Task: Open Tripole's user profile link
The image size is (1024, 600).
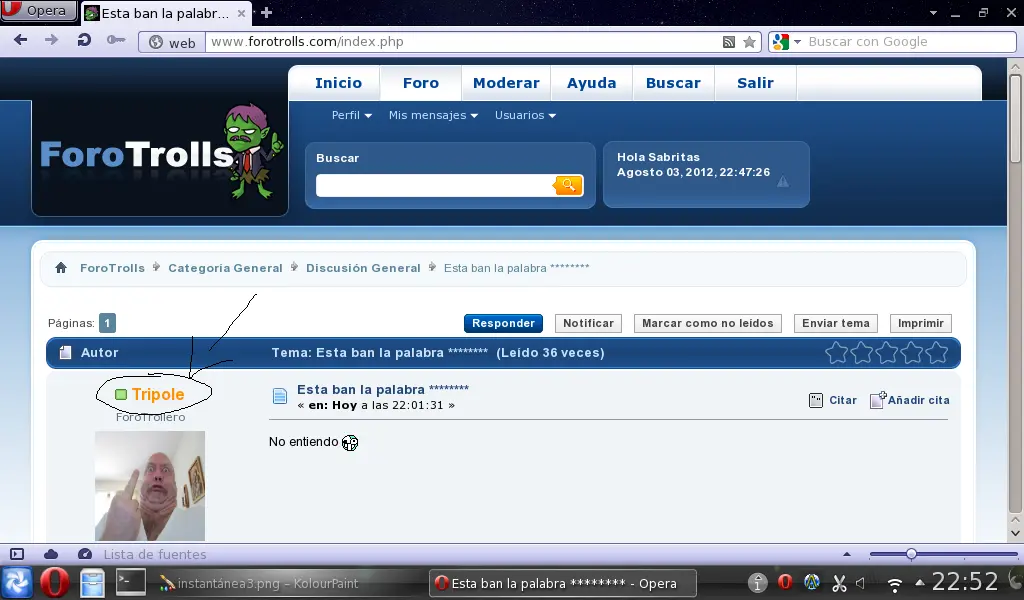Action: click(158, 394)
